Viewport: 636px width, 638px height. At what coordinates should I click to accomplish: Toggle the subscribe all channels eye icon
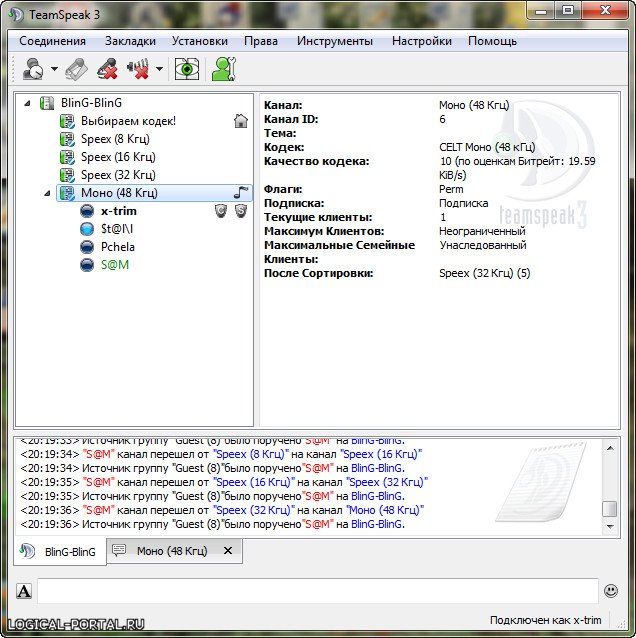click(x=187, y=69)
